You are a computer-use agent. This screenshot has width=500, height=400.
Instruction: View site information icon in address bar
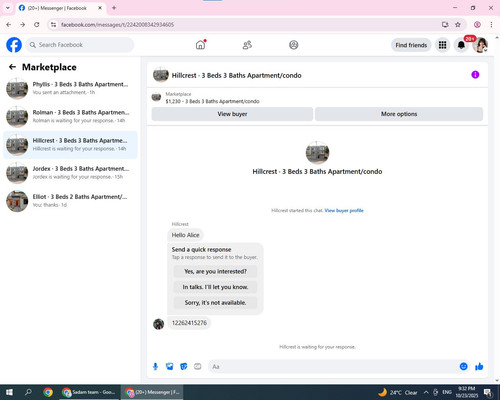pos(53,24)
